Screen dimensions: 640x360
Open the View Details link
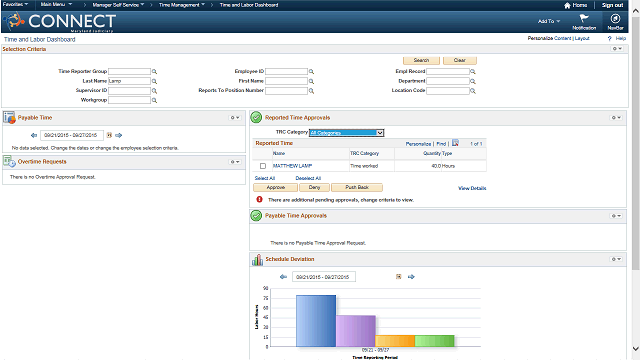click(472, 188)
